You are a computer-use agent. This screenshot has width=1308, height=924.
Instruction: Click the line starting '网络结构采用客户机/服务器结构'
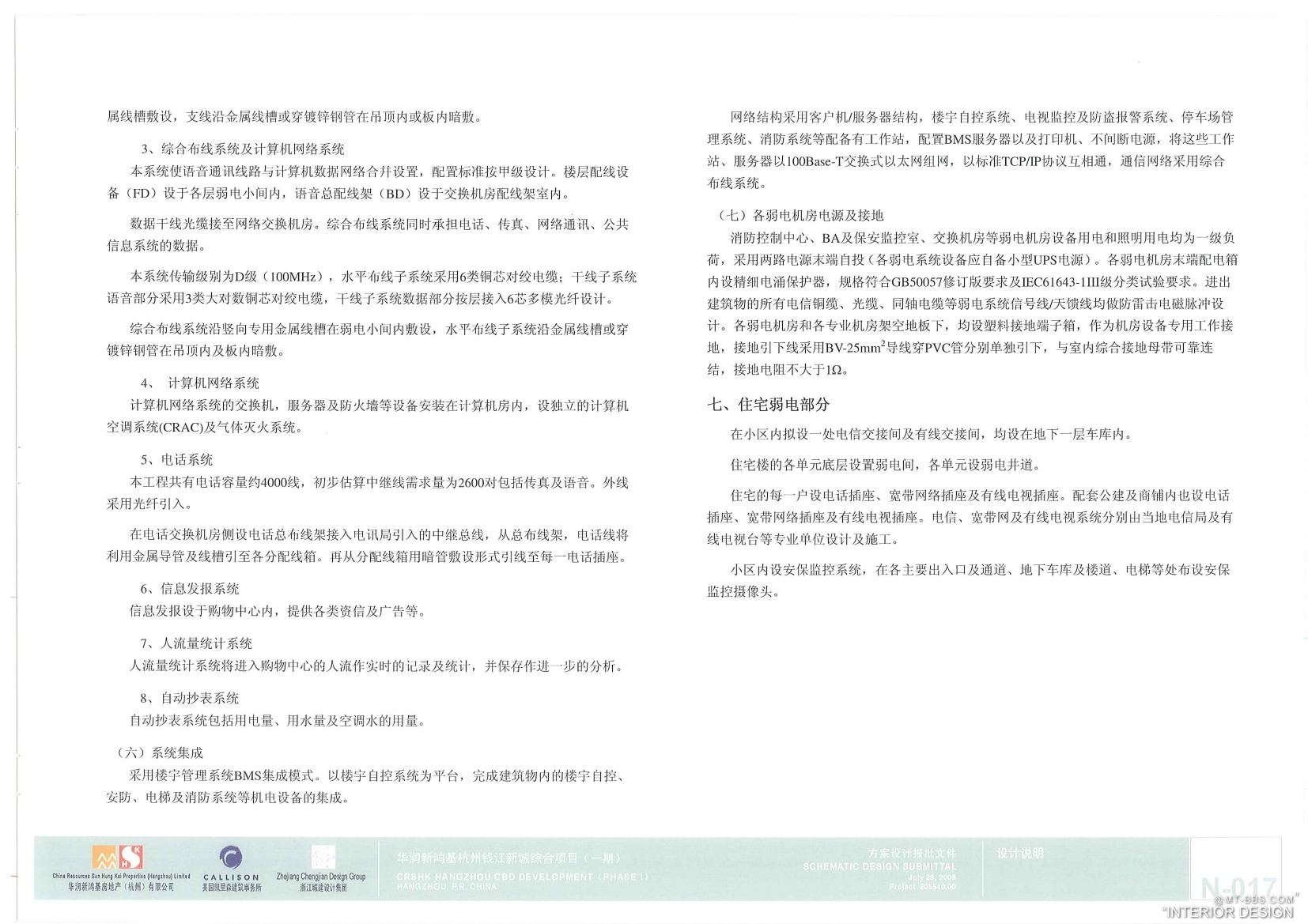pyautogui.click(x=981, y=118)
